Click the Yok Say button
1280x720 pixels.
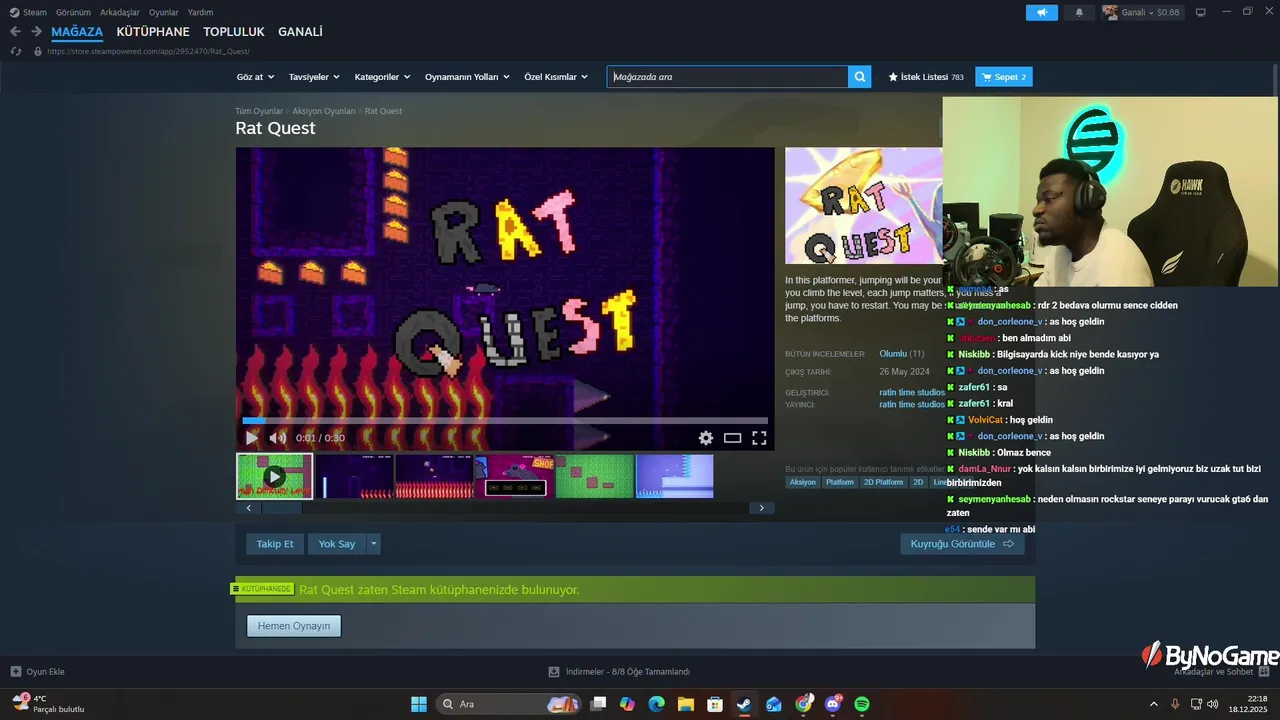337,544
